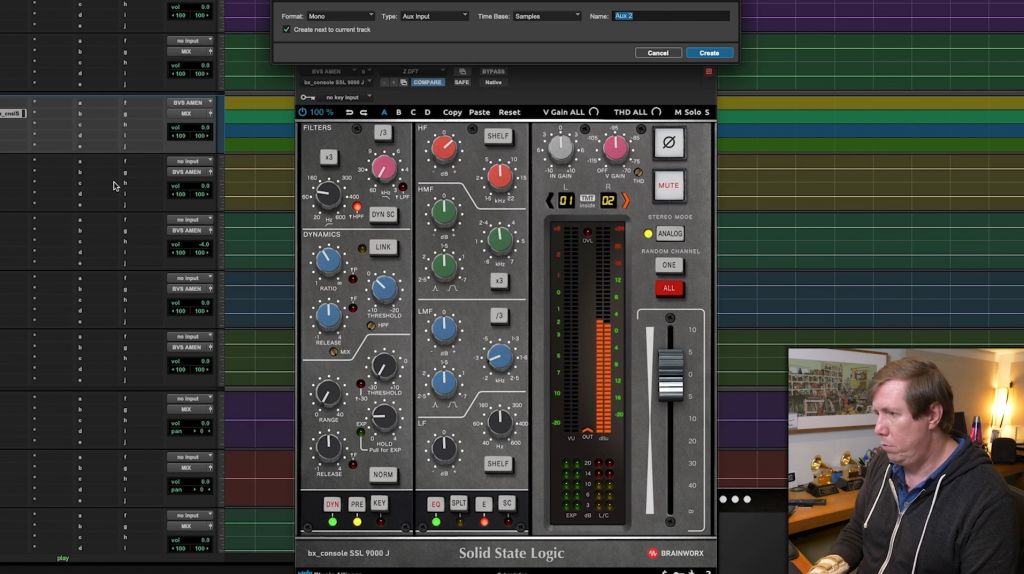The height and width of the screenshot is (574, 1024).
Task: Click the blue LMF frequency knob
Action: coord(500,357)
